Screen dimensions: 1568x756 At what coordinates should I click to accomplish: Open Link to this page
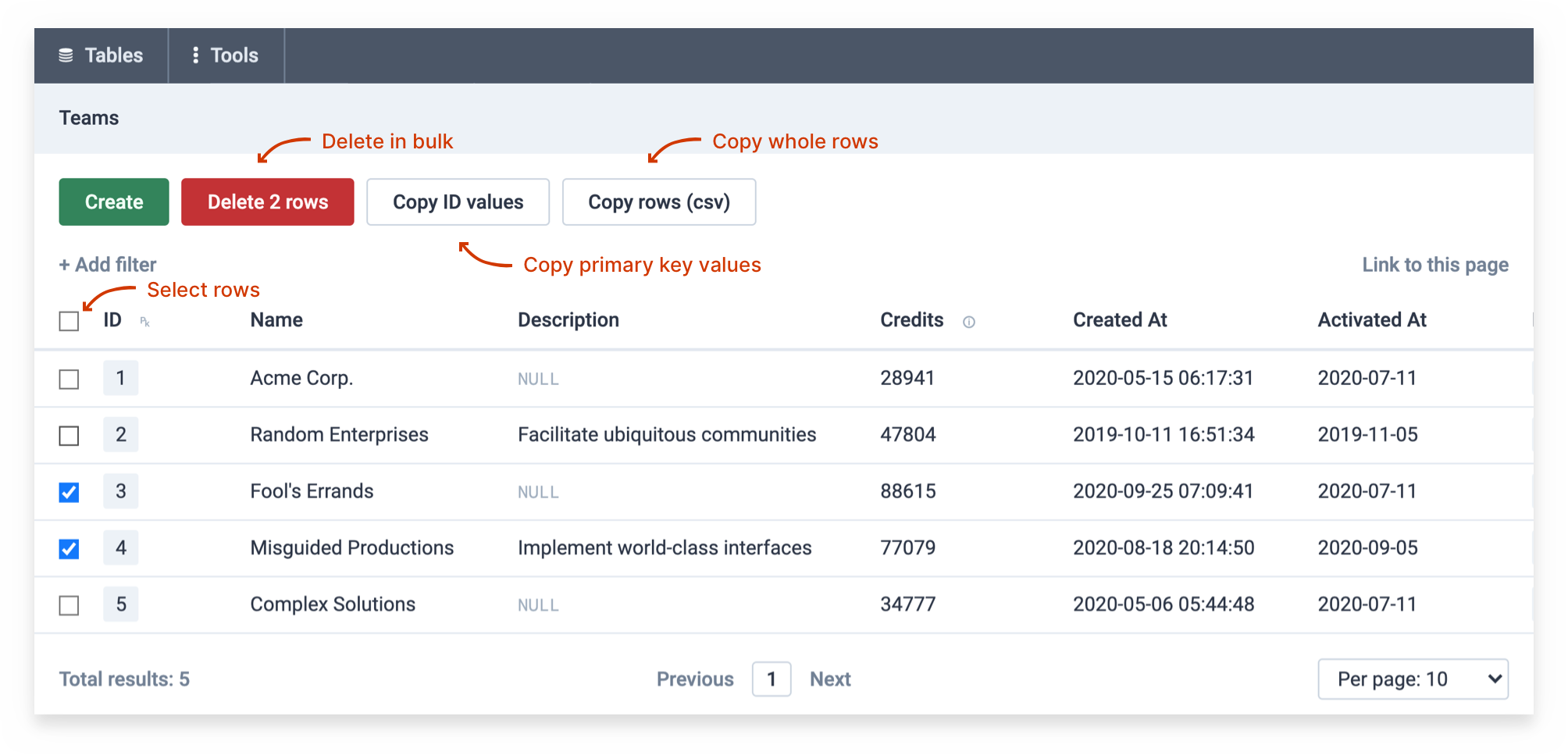[x=1435, y=265]
